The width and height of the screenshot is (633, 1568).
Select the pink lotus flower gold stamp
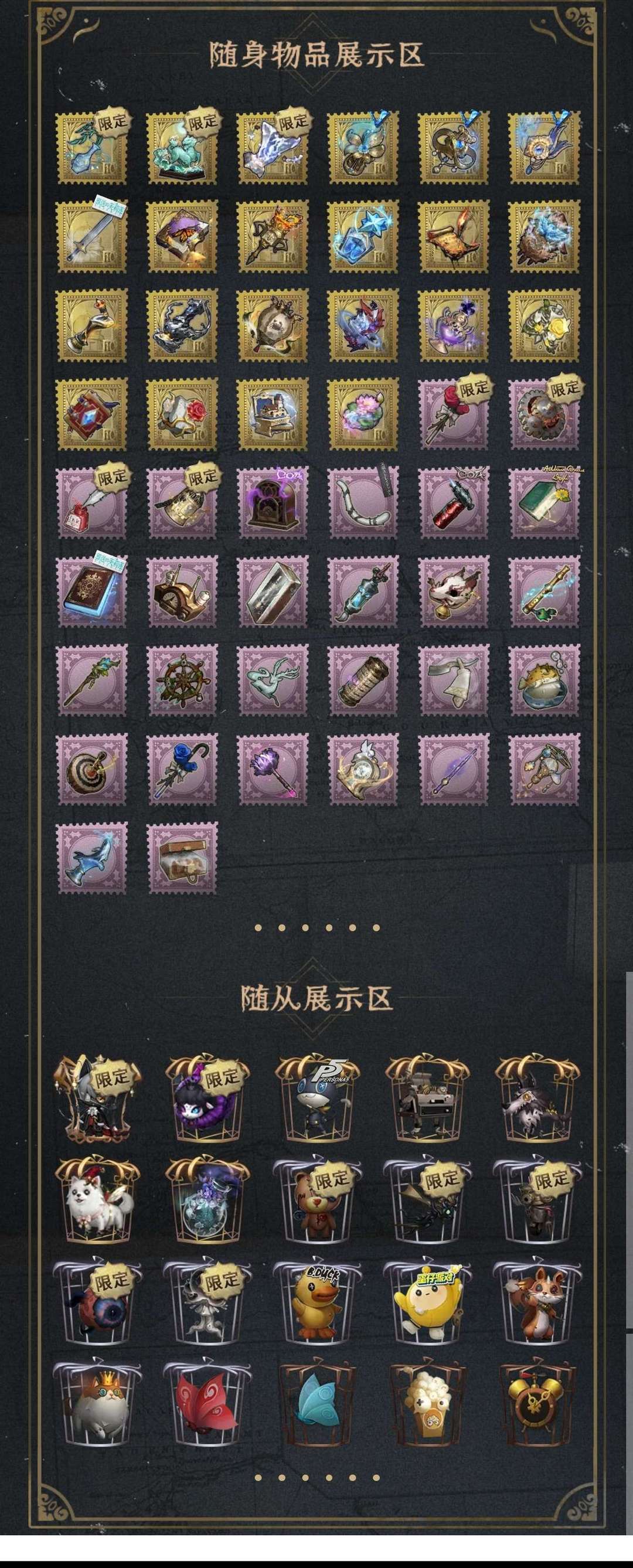coord(363,414)
